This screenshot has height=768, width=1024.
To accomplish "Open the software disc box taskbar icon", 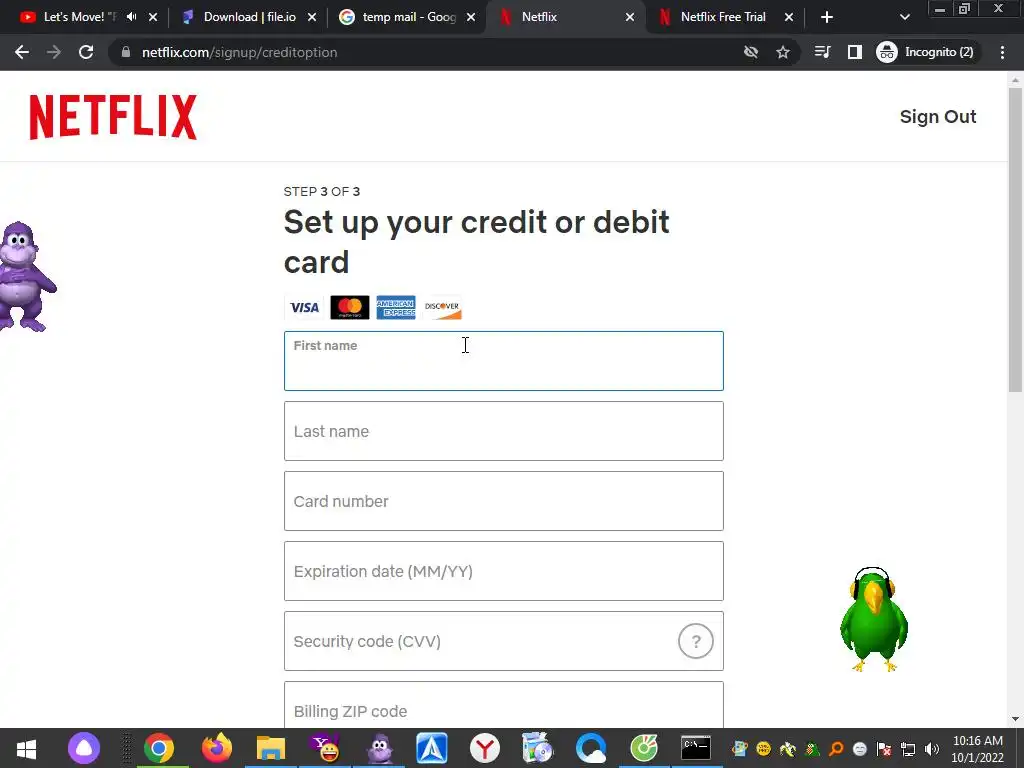I will tap(537, 748).
